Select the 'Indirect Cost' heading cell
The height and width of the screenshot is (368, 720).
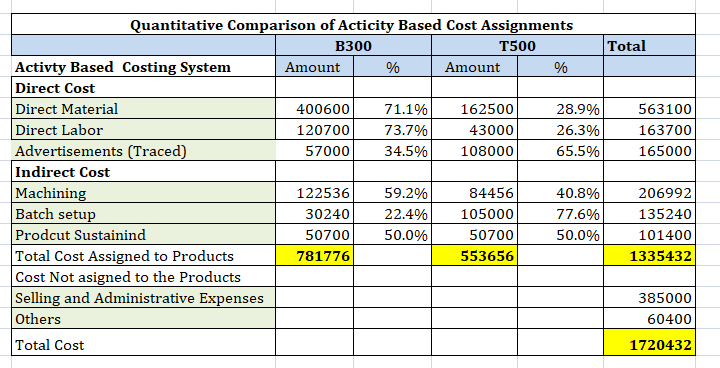tap(143, 172)
